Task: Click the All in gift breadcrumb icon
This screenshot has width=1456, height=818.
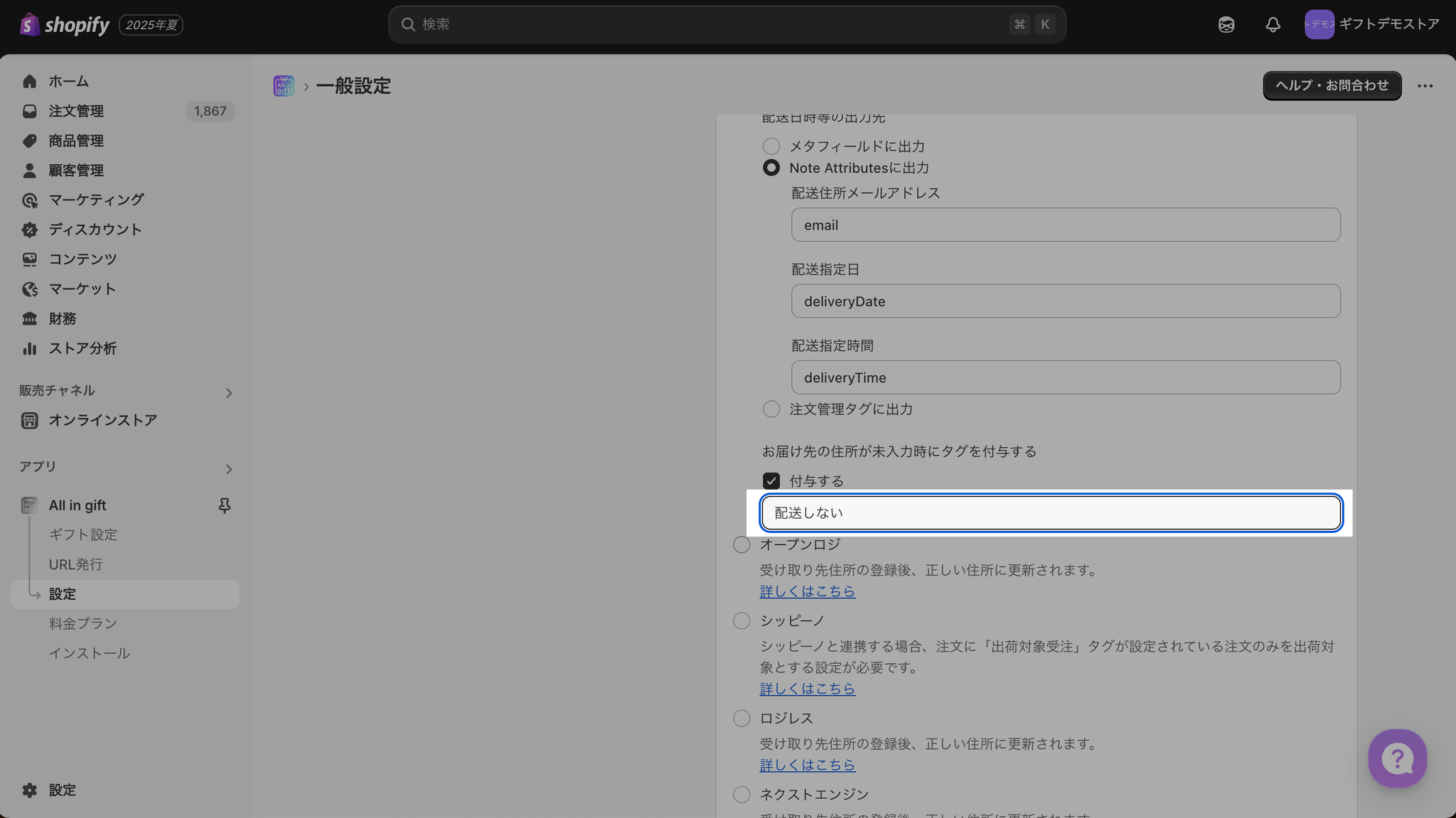Action: [x=284, y=86]
